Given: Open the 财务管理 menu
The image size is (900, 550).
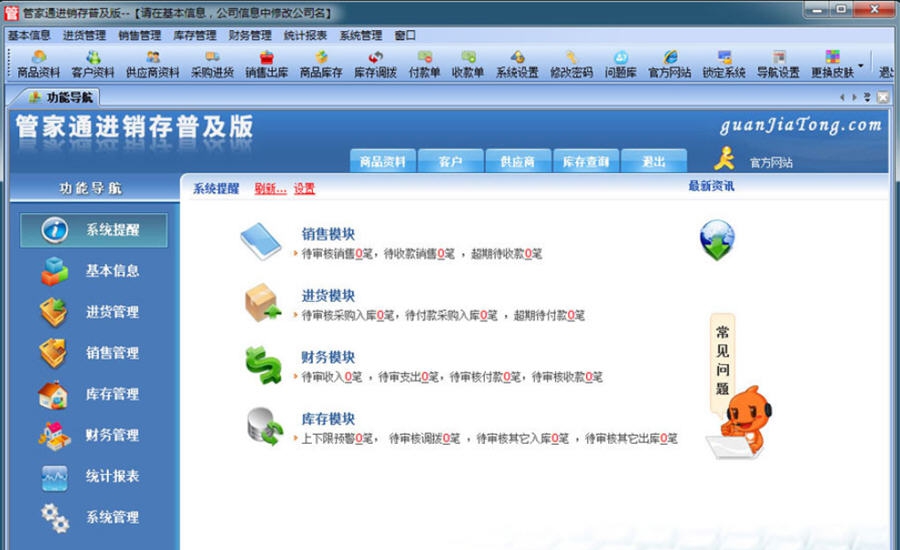Looking at the screenshot, I should pos(250,36).
